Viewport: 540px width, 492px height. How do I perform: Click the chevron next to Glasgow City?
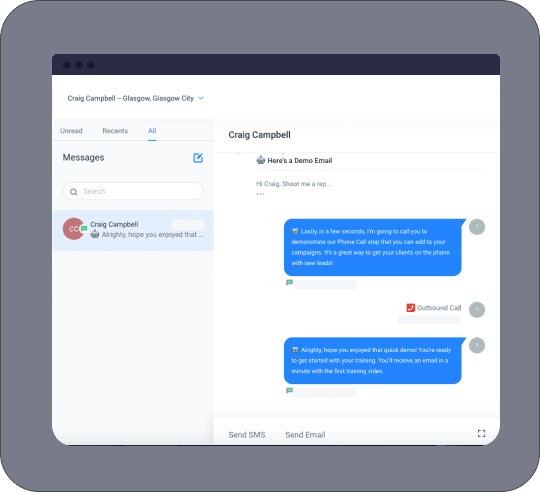click(x=201, y=98)
